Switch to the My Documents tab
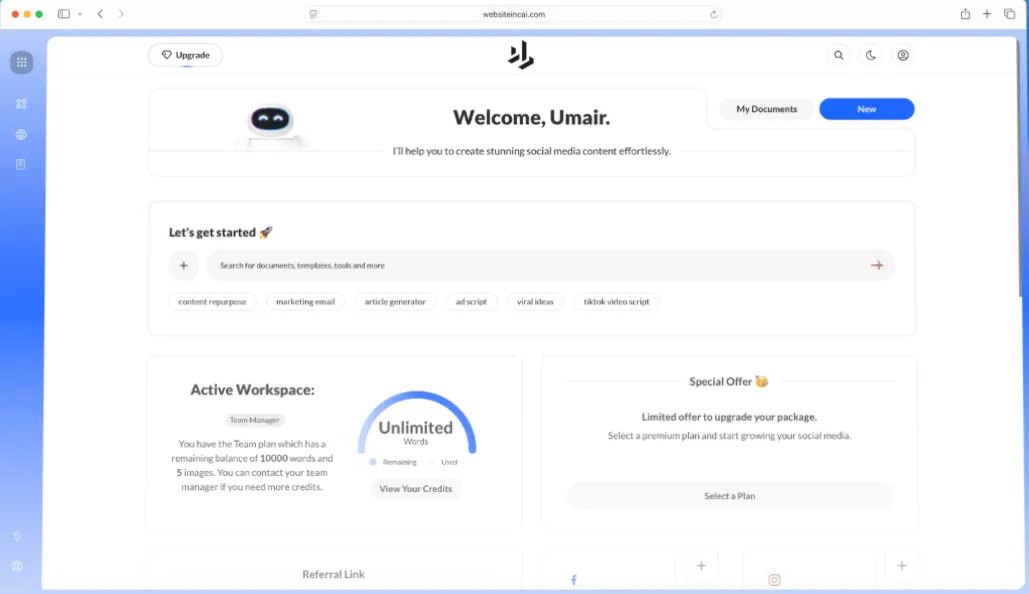1029x594 pixels. point(766,109)
